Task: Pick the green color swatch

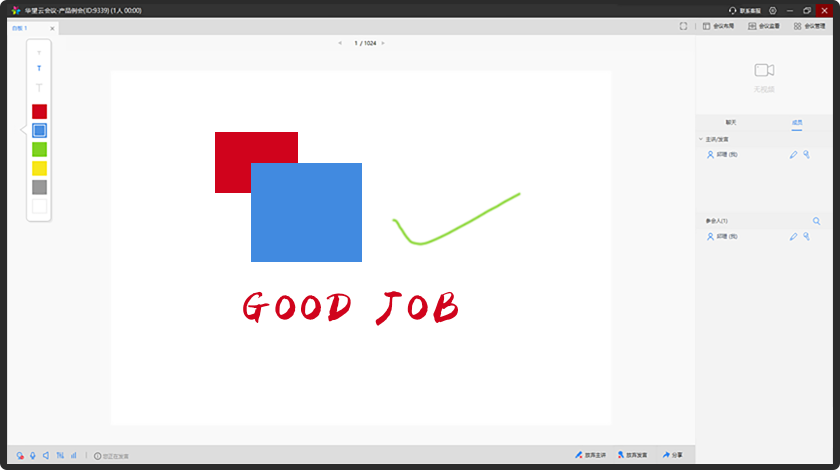Action: click(39, 149)
